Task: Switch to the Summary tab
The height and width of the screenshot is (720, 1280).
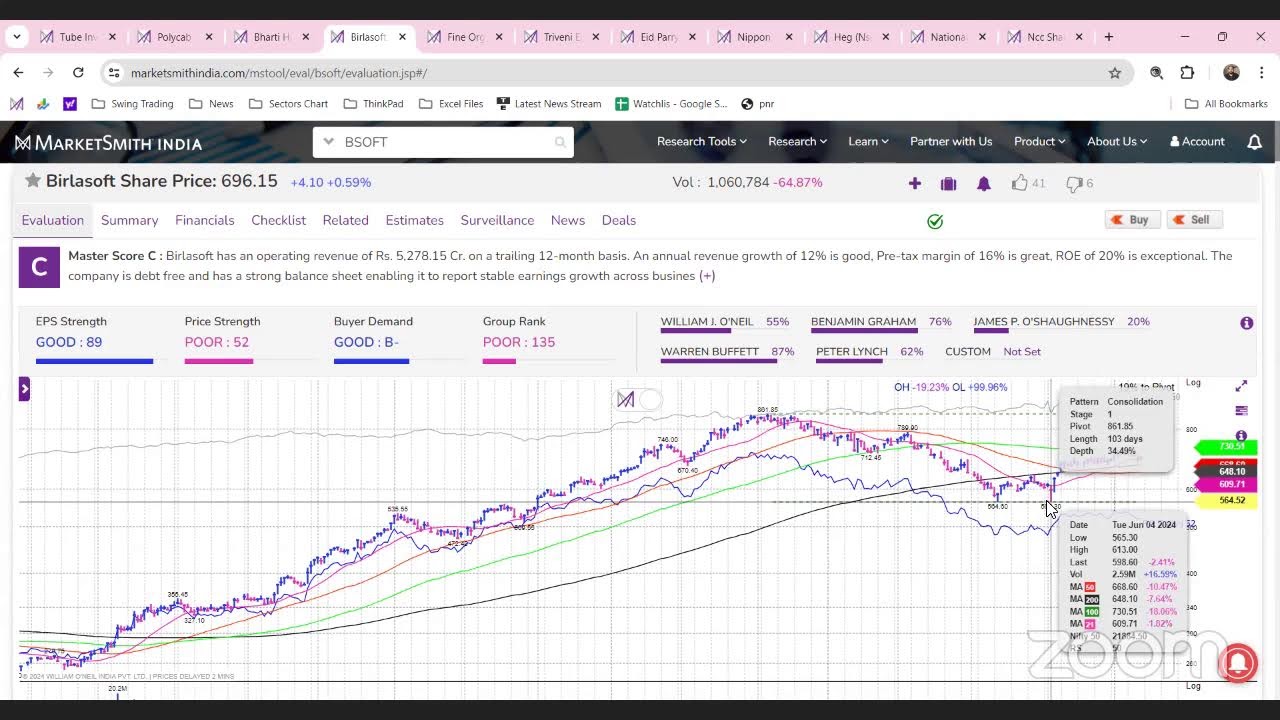Action: tap(129, 220)
